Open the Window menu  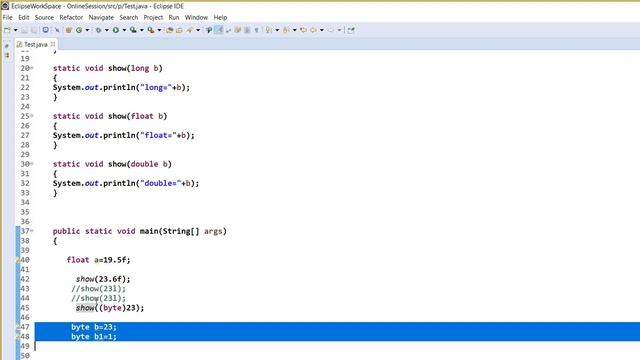pyautogui.click(x=196, y=18)
